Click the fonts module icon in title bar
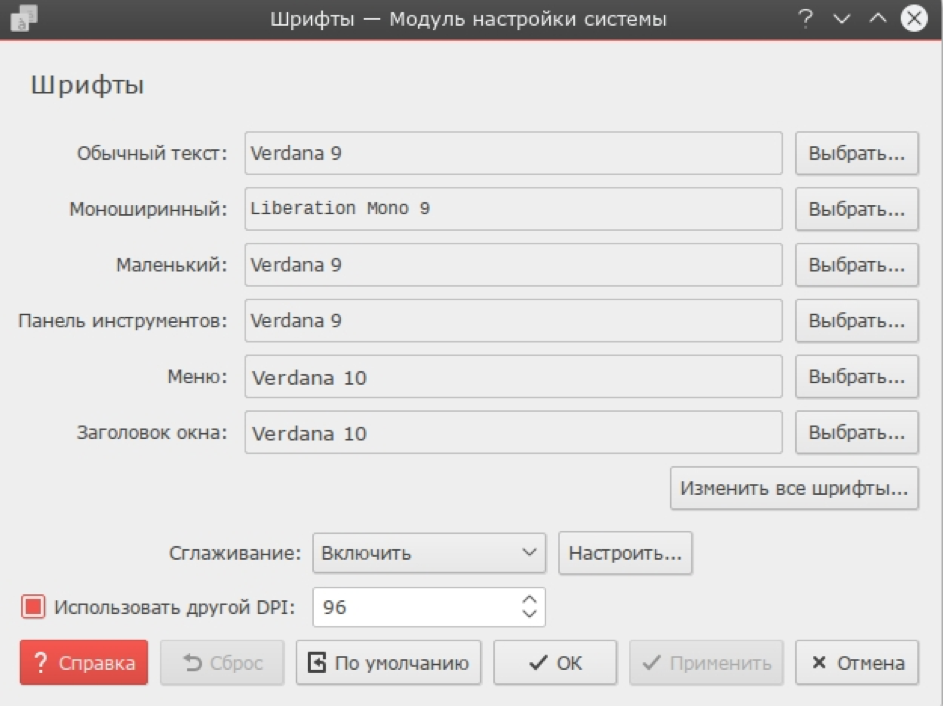Image resolution: width=943 pixels, height=706 pixels. (x=24, y=18)
